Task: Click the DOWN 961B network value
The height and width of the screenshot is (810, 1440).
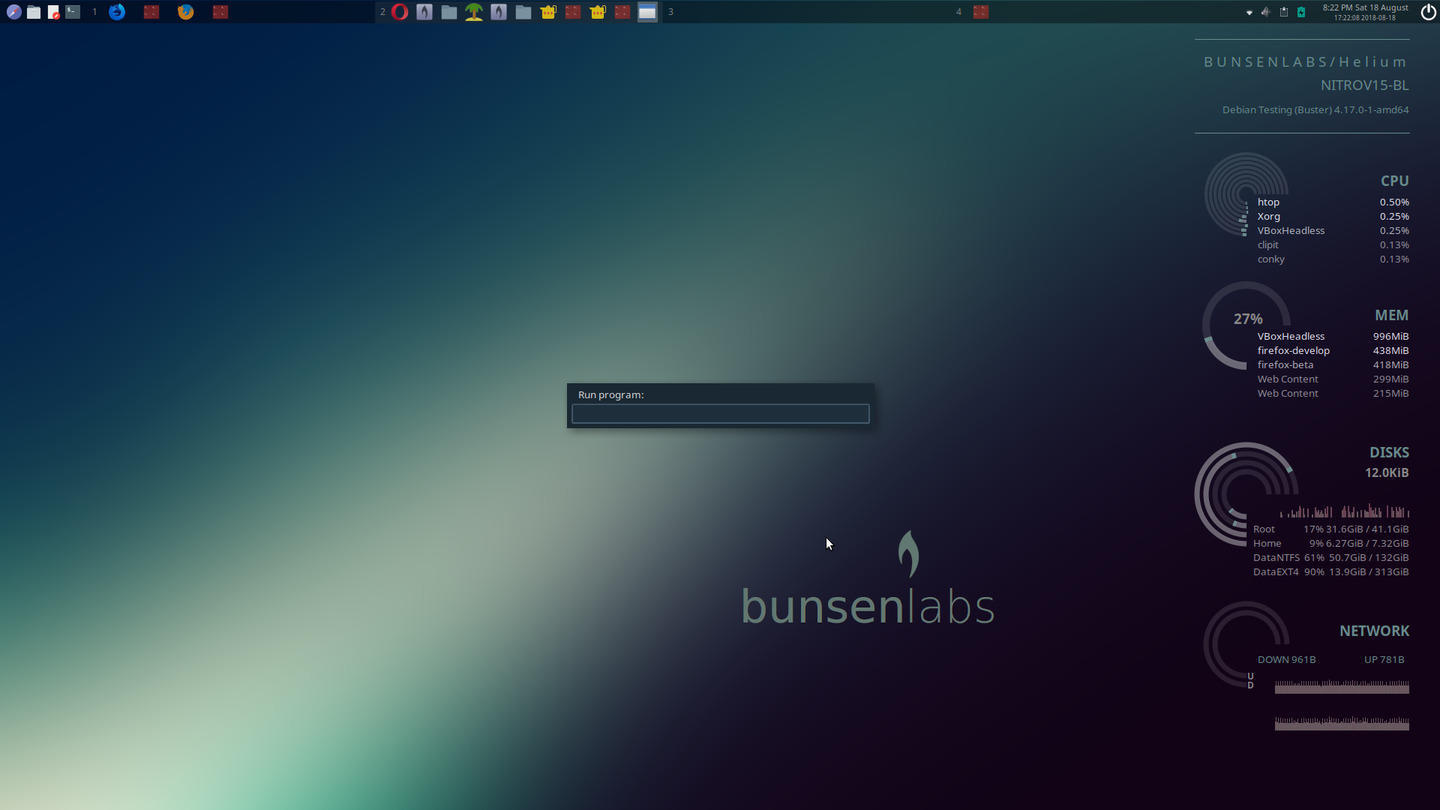Action: 1287,660
